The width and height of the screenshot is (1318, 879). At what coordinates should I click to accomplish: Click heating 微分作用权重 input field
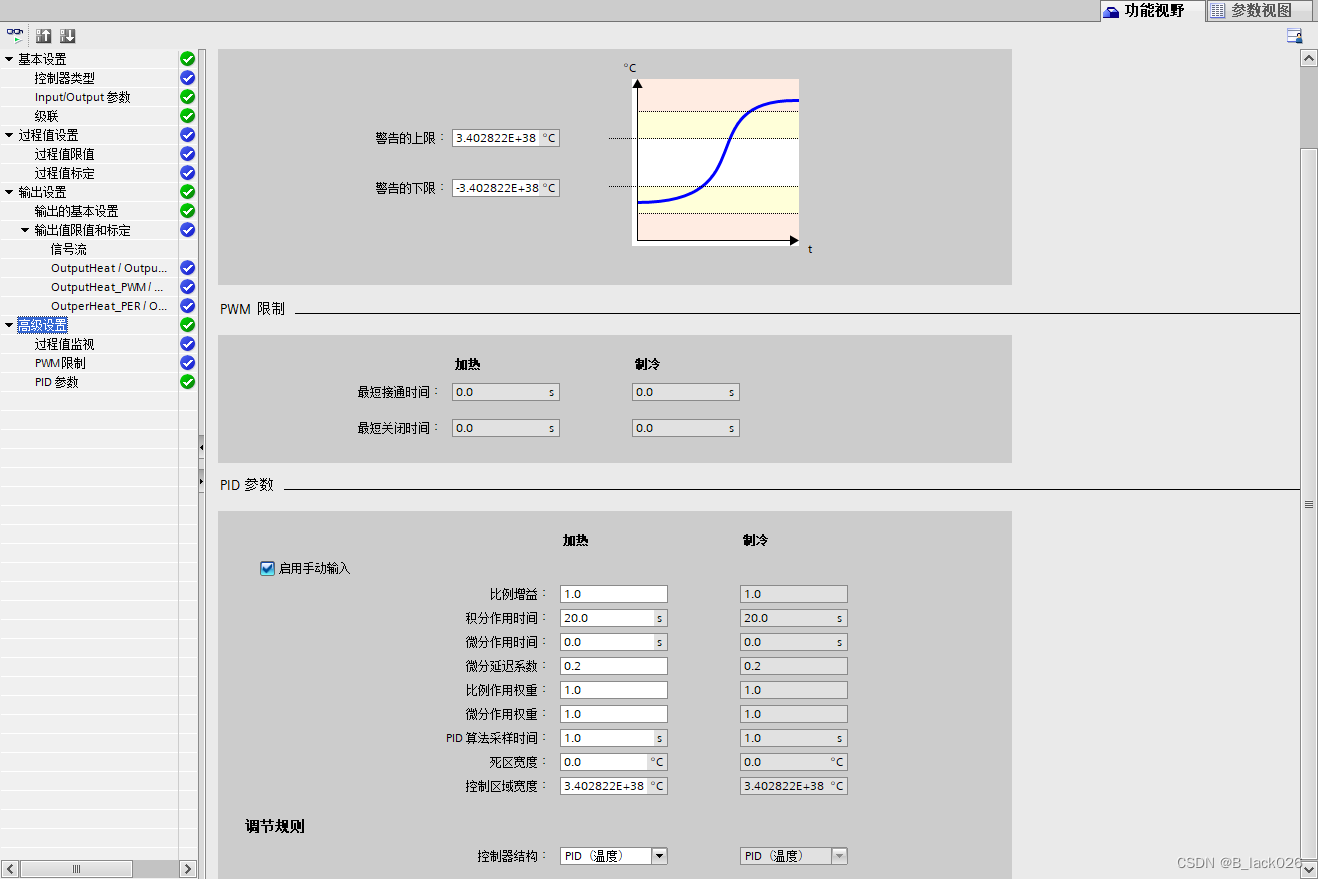(x=614, y=714)
